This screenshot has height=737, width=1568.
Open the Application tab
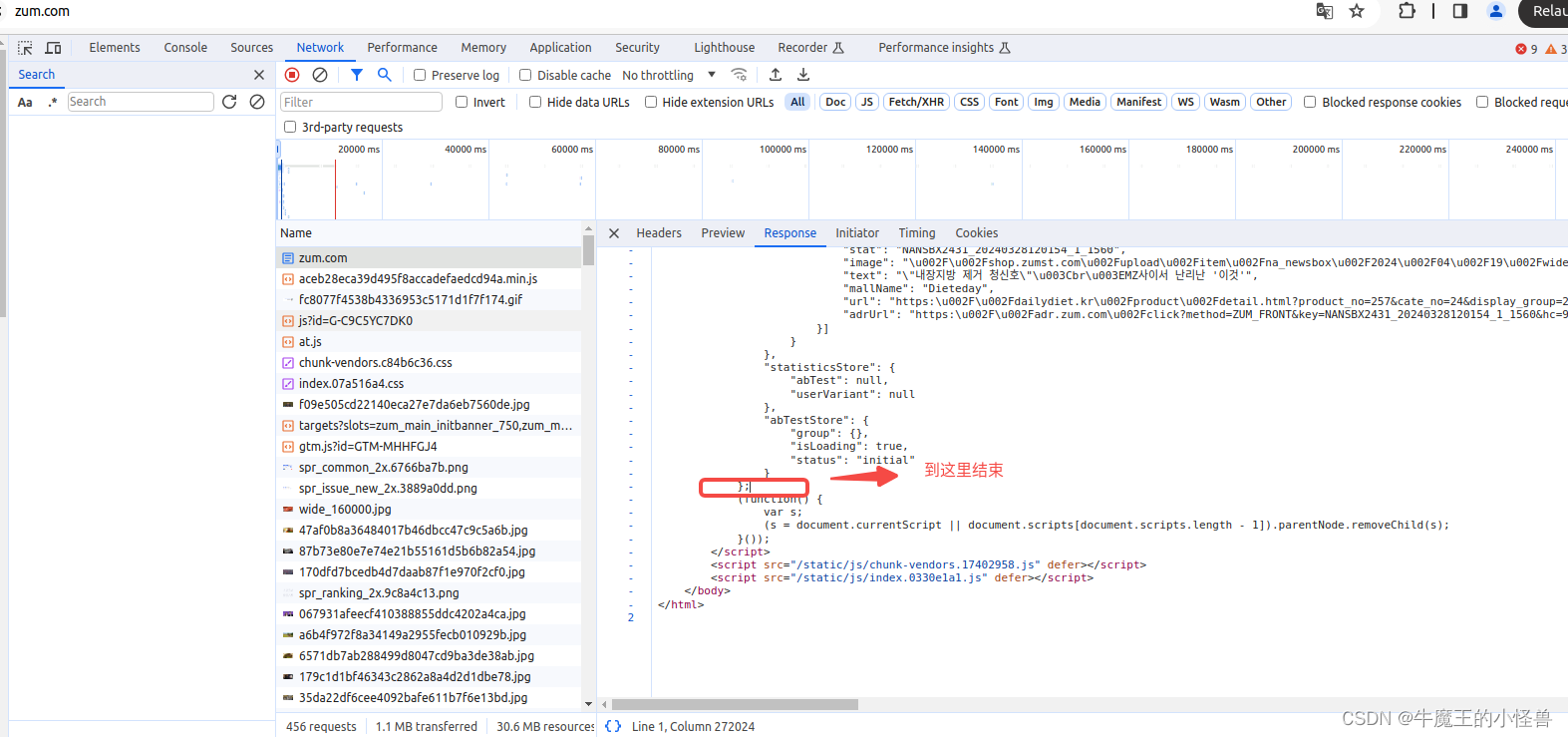[560, 48]
